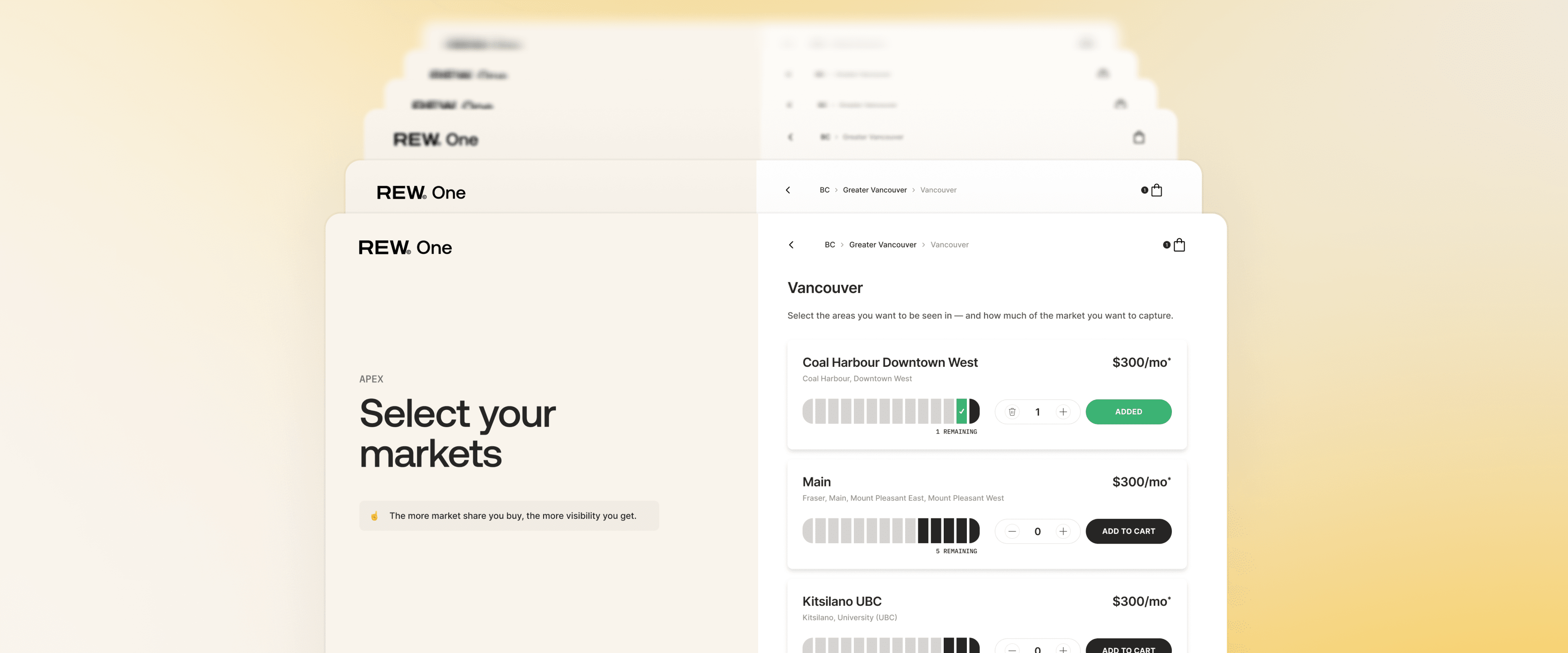The image size is (1568, 653).
Task: Increase the Main quantity with plus
Action: tap(1063, 531)
